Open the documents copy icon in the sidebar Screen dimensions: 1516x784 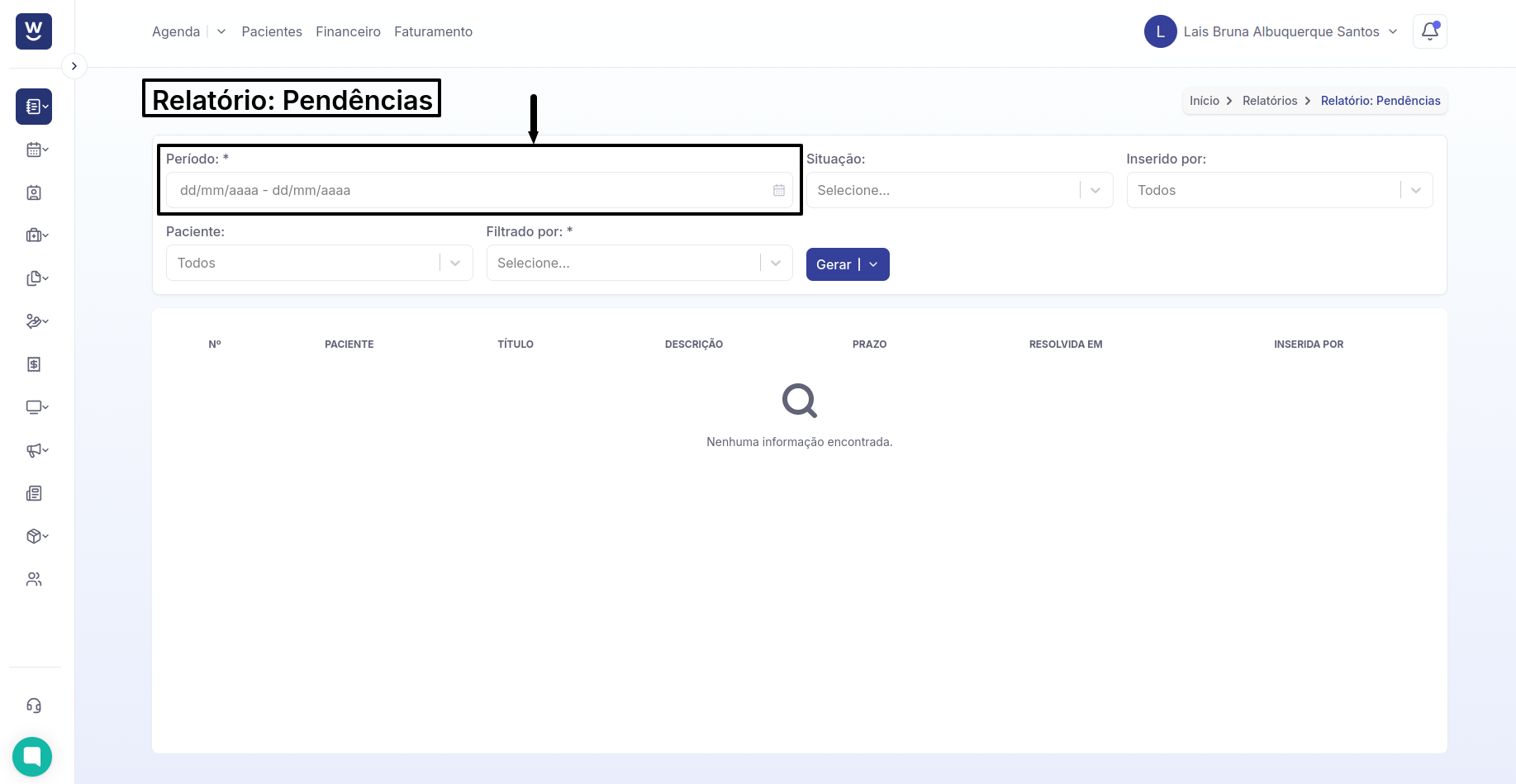(34, 278)
